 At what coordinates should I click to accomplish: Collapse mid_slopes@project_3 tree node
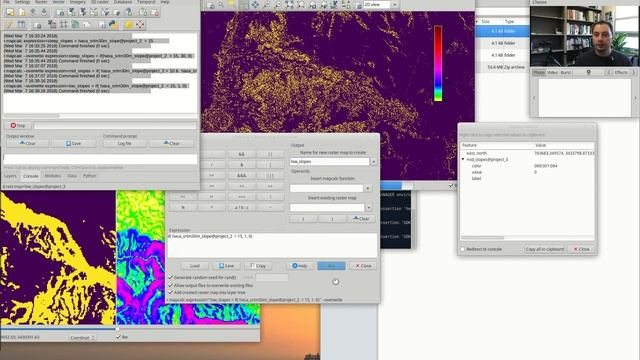tap(464, 160)
